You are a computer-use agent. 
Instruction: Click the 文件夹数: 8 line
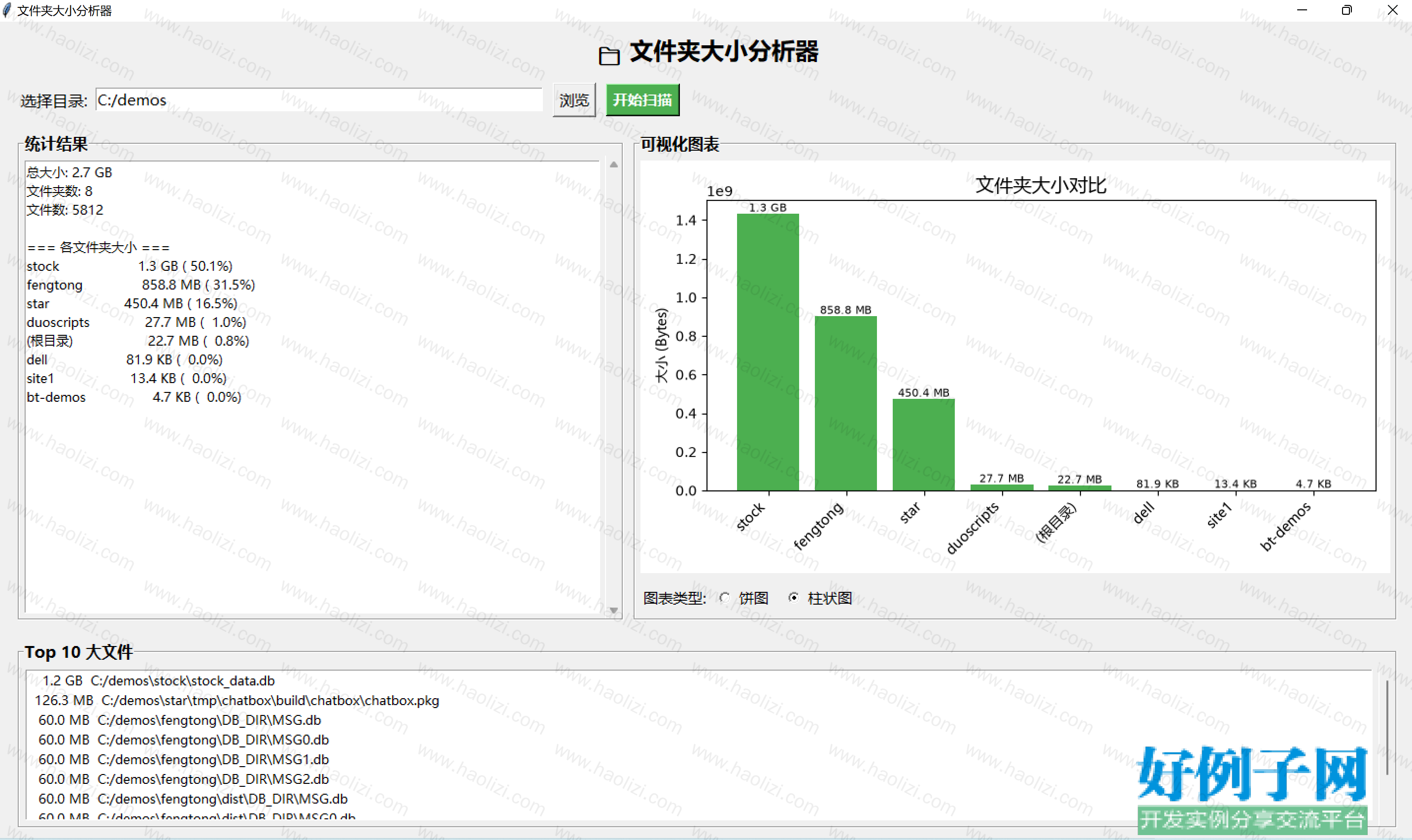click(x=60, y=191)
